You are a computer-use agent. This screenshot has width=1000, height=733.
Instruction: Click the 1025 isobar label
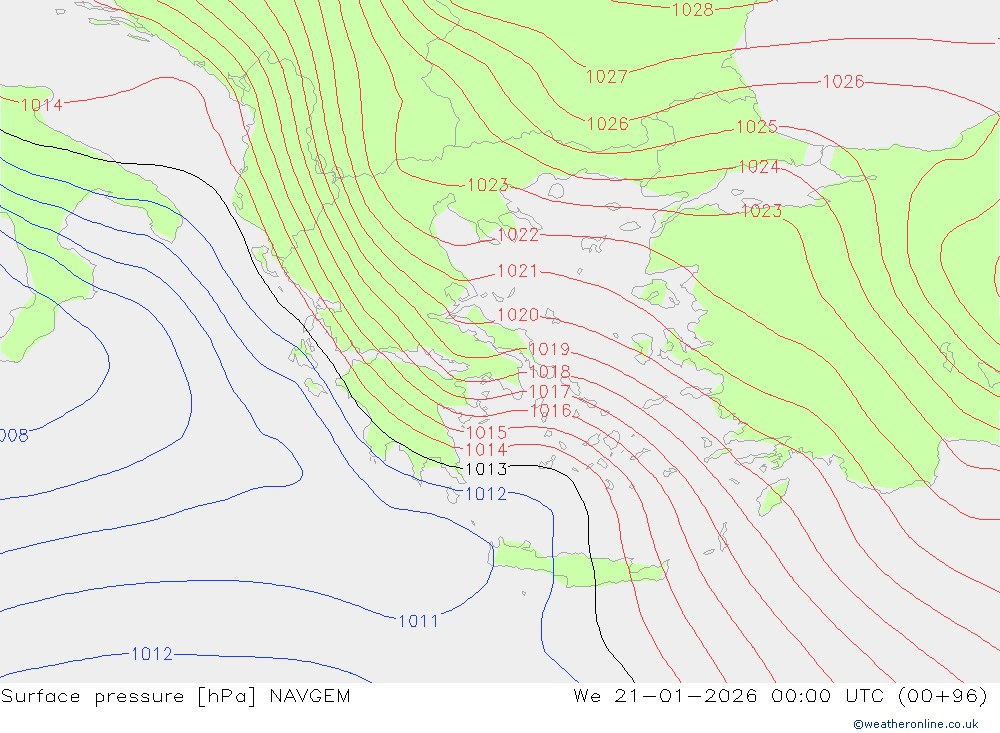click(756, 127)
